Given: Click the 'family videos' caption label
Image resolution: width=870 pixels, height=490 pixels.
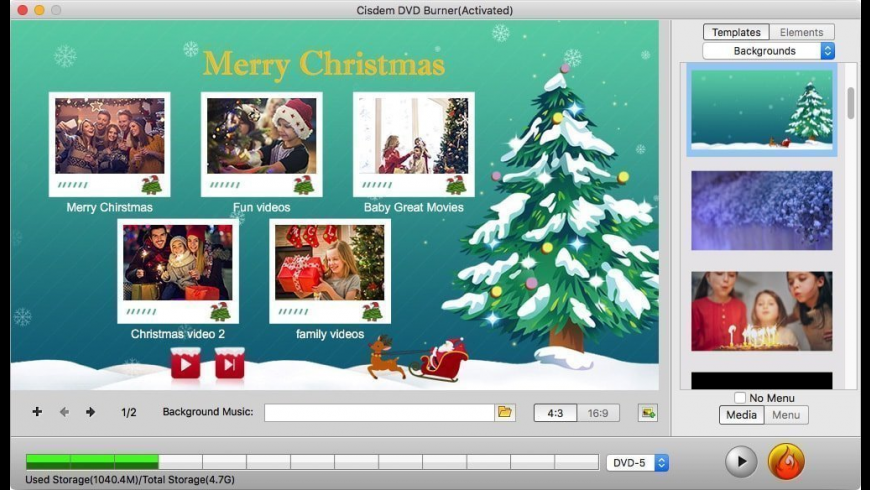Looking at the screenshot, I should (330, 334).
